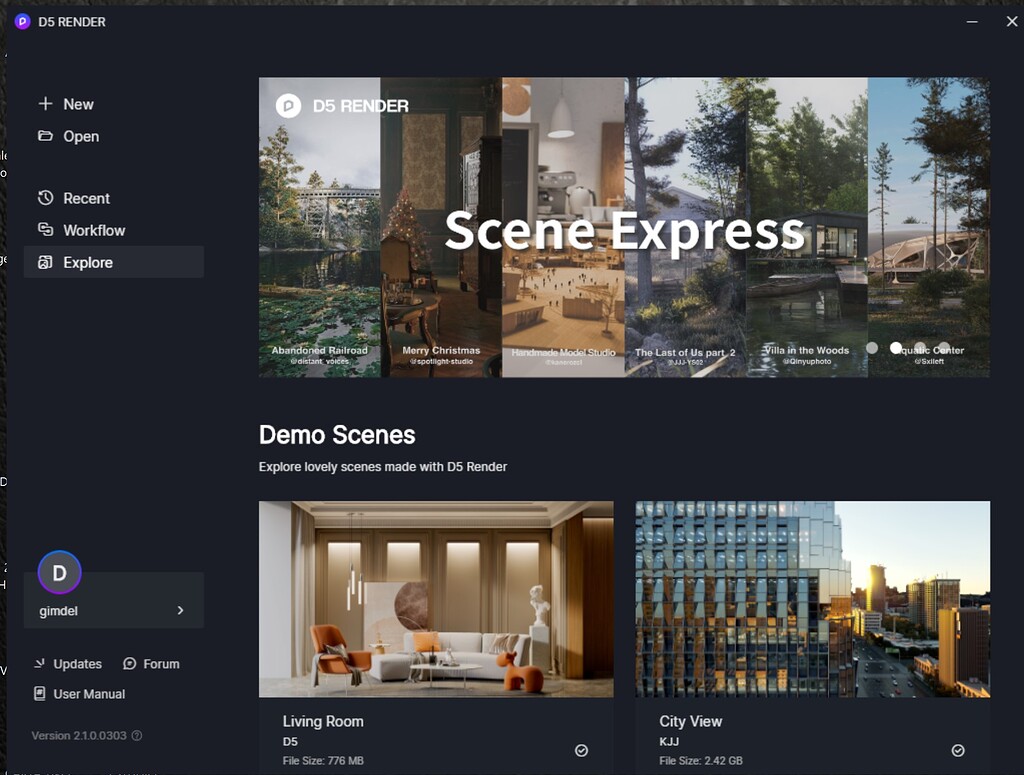Click 'Explore lovely scenes made with D5 Render'

383,467
